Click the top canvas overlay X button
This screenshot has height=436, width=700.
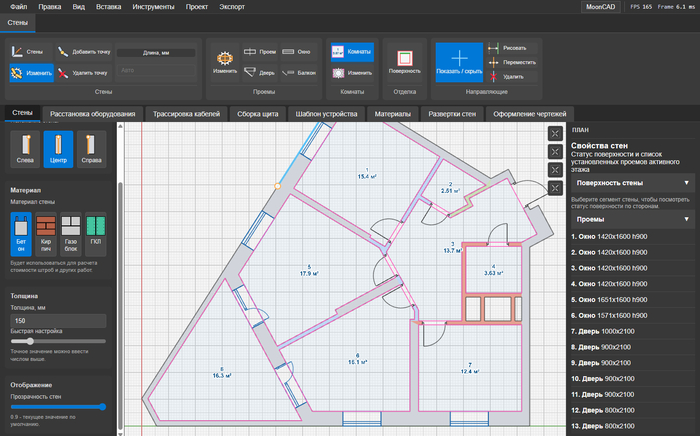[555, 133]
